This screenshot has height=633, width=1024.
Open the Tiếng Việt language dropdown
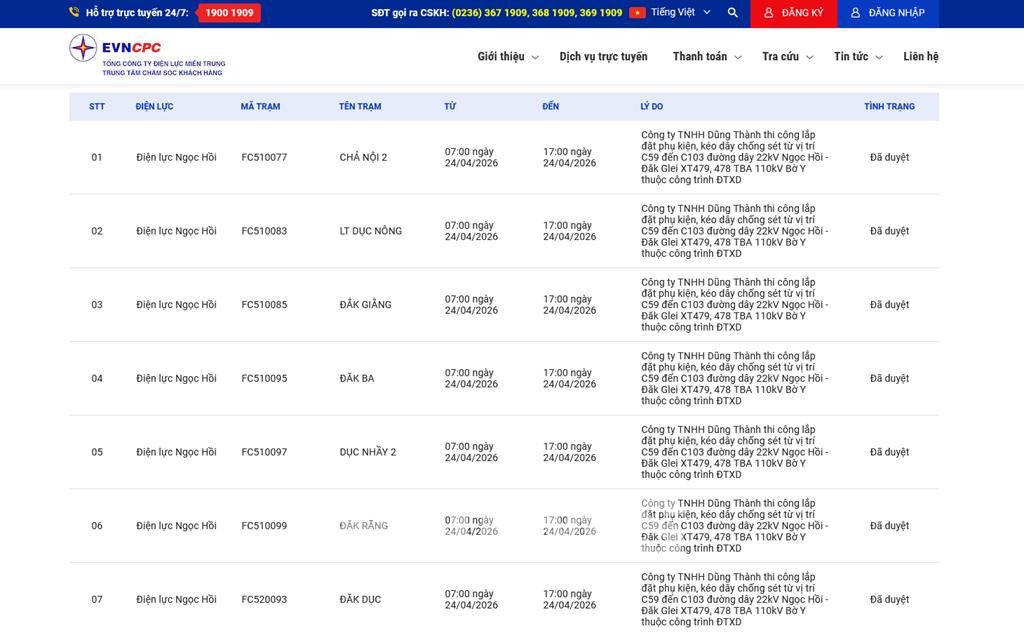[680, 13]
